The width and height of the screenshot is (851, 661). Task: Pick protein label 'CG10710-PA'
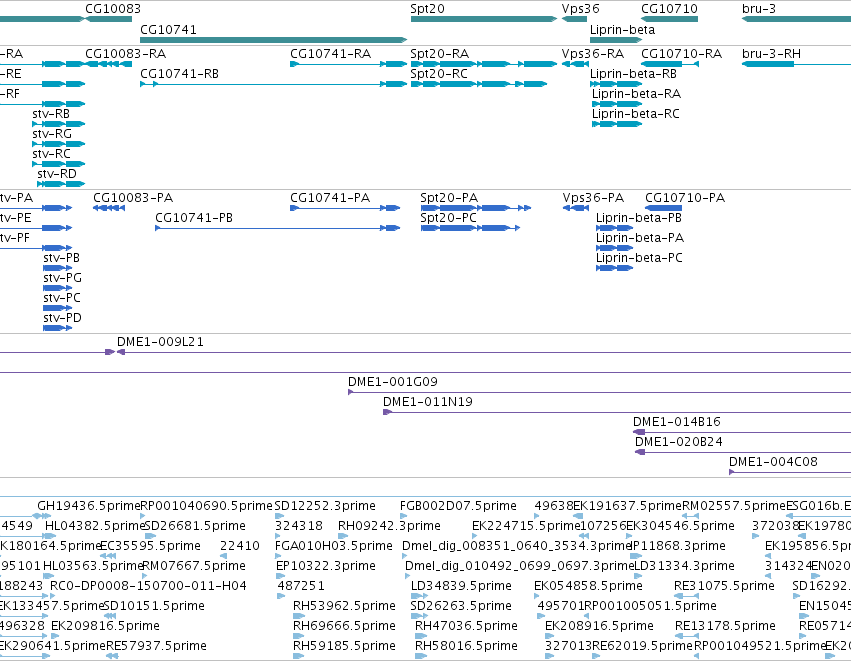tap(685, 198)
